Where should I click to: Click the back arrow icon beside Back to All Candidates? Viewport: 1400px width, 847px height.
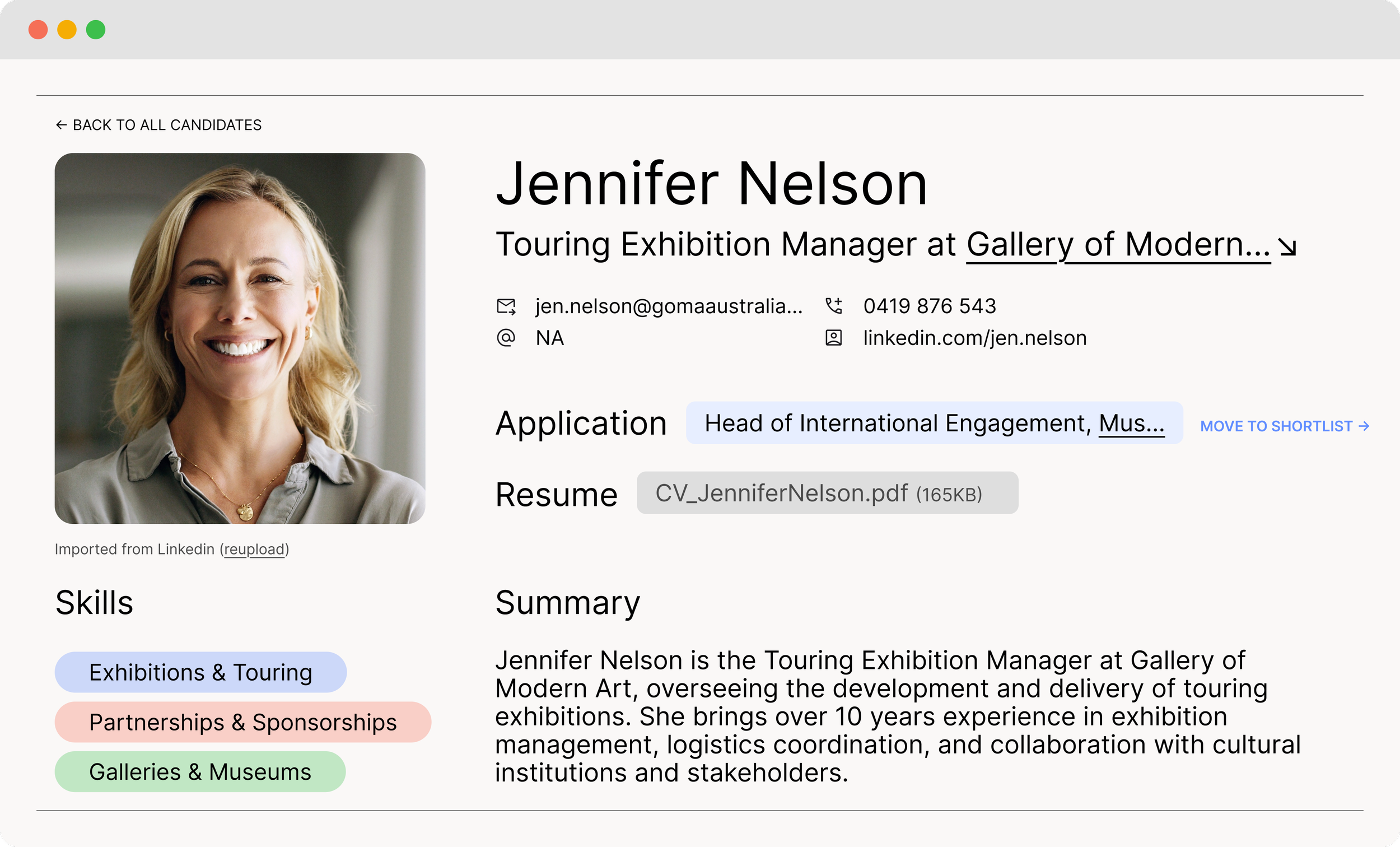pyautogui.click(x=61, y=125)
